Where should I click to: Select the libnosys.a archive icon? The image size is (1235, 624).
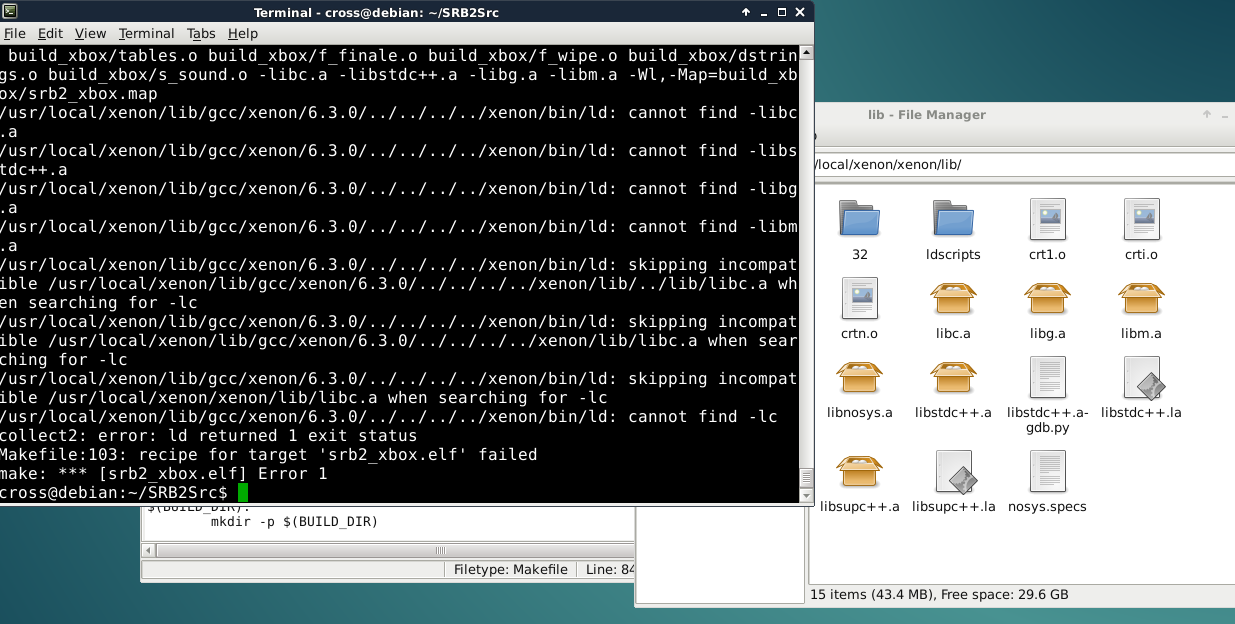[x=860, y=377]
